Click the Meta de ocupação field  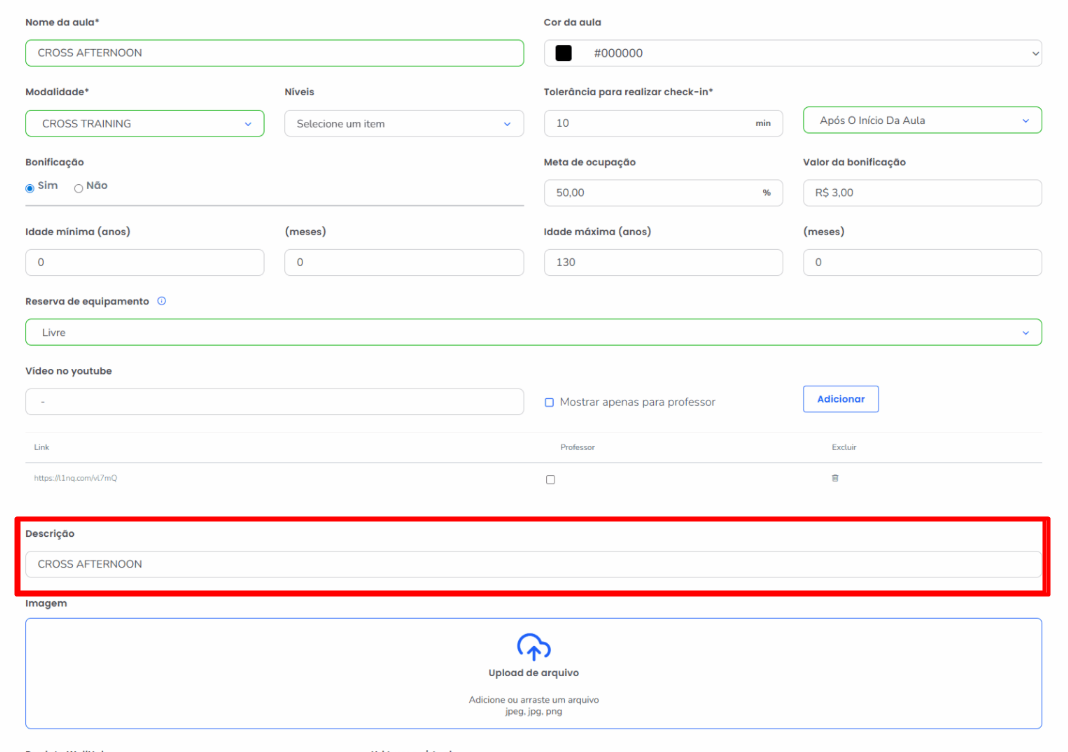pos(650,193)
